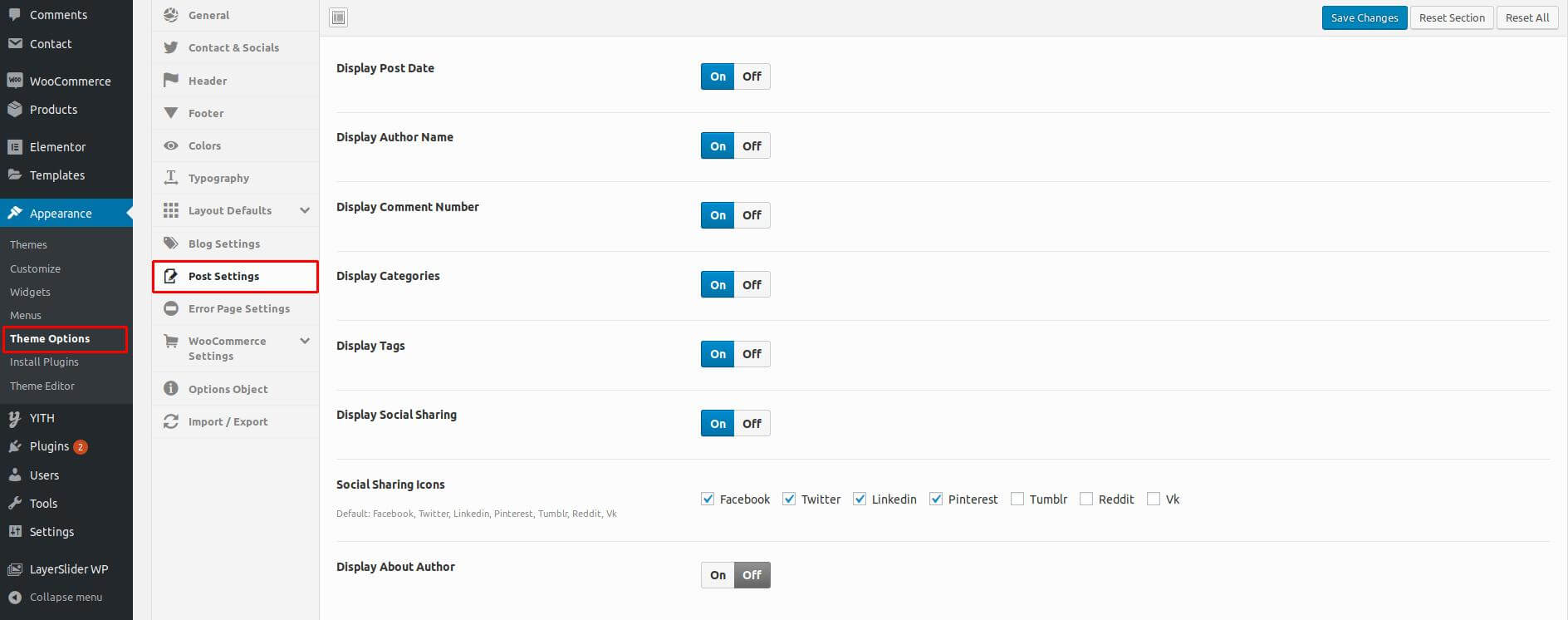
Task: Click the Plugins plug icon
Action: click(14, 446)
